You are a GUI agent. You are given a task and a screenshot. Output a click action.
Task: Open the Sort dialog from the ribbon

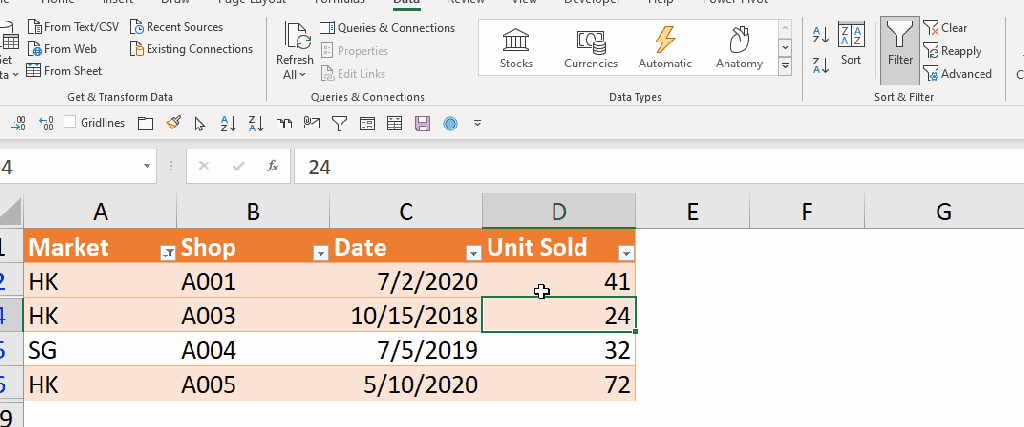point(851,45)
